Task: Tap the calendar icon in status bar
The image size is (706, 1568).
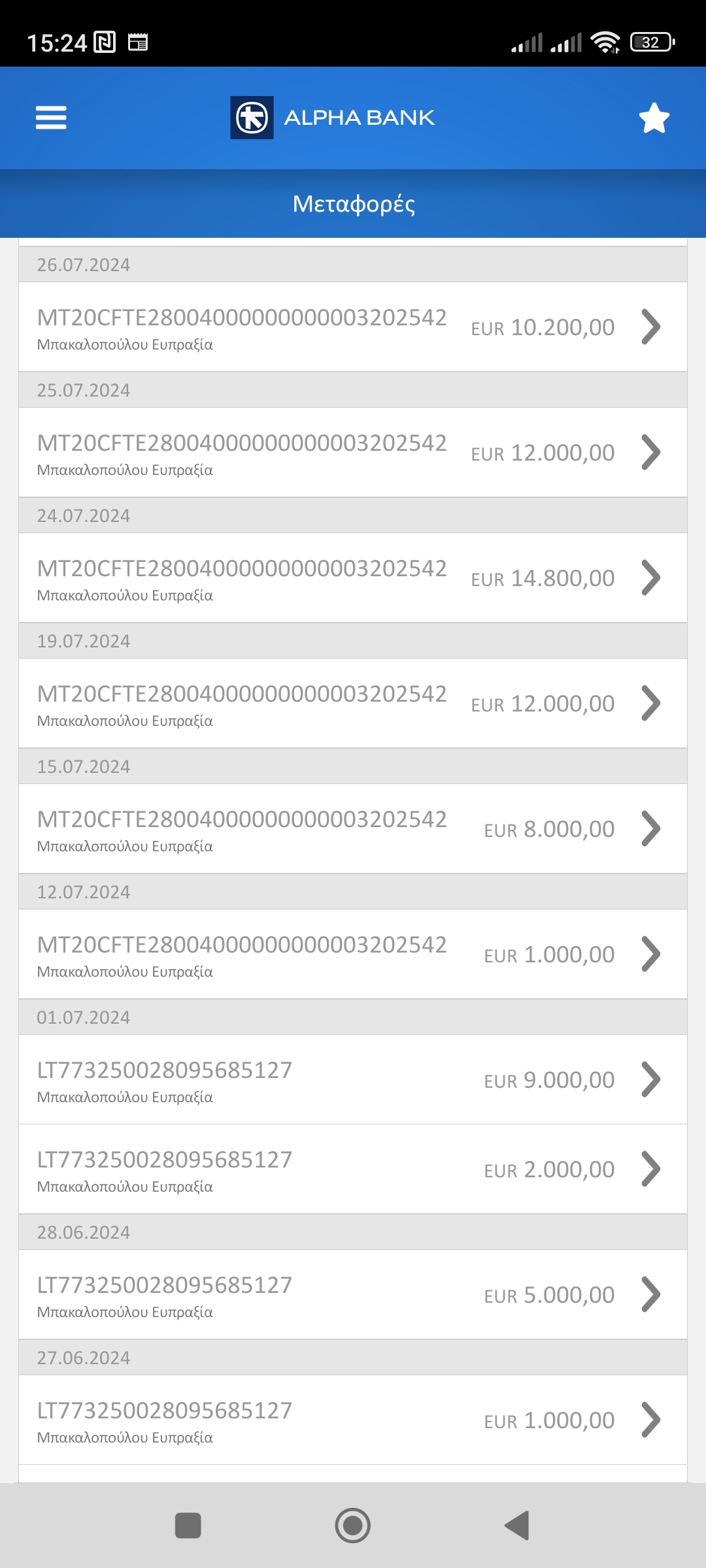Action: tap(138, 42)
